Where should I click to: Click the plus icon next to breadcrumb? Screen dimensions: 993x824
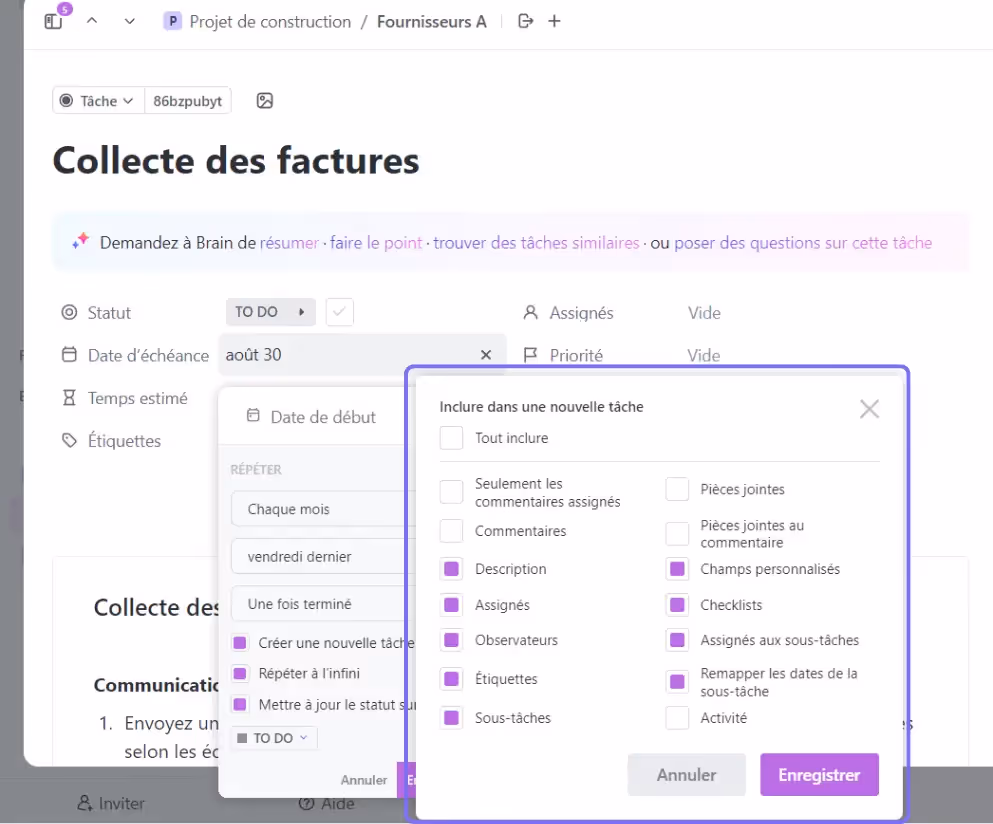tap(553, 21)
